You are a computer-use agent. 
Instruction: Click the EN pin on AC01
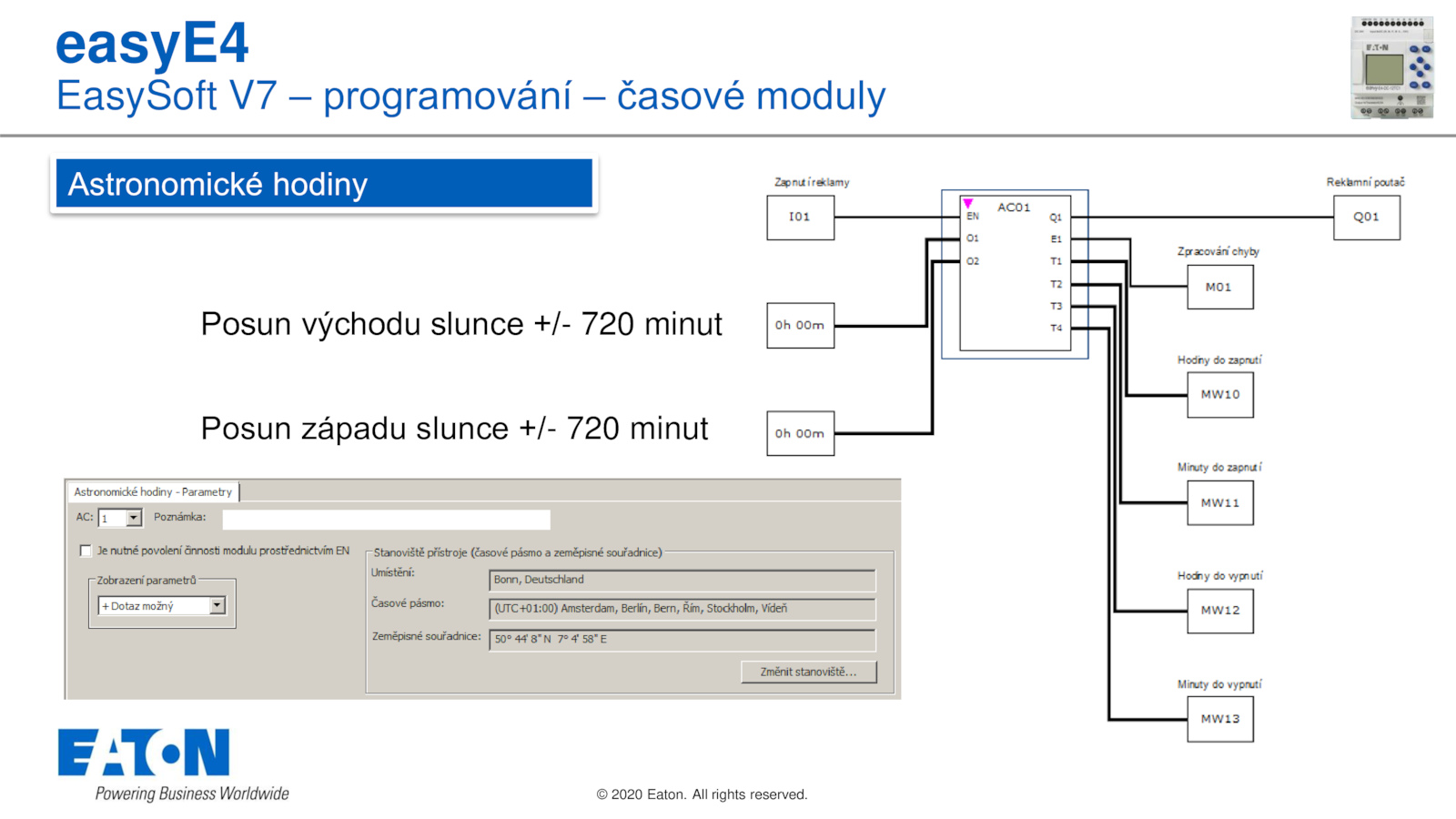[973, 217]
